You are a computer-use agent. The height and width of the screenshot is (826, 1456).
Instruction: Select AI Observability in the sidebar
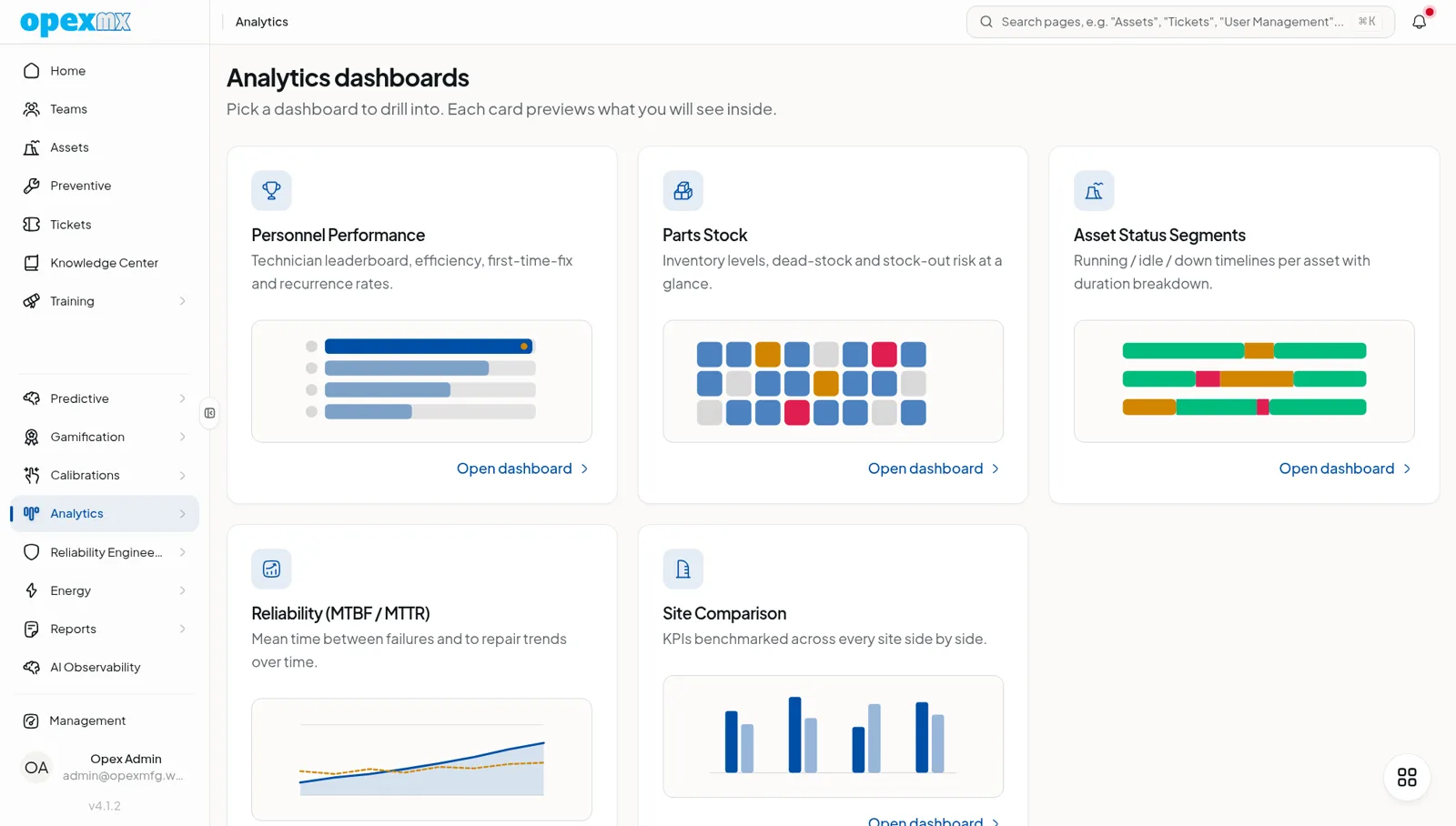click(x=105, y=667)
